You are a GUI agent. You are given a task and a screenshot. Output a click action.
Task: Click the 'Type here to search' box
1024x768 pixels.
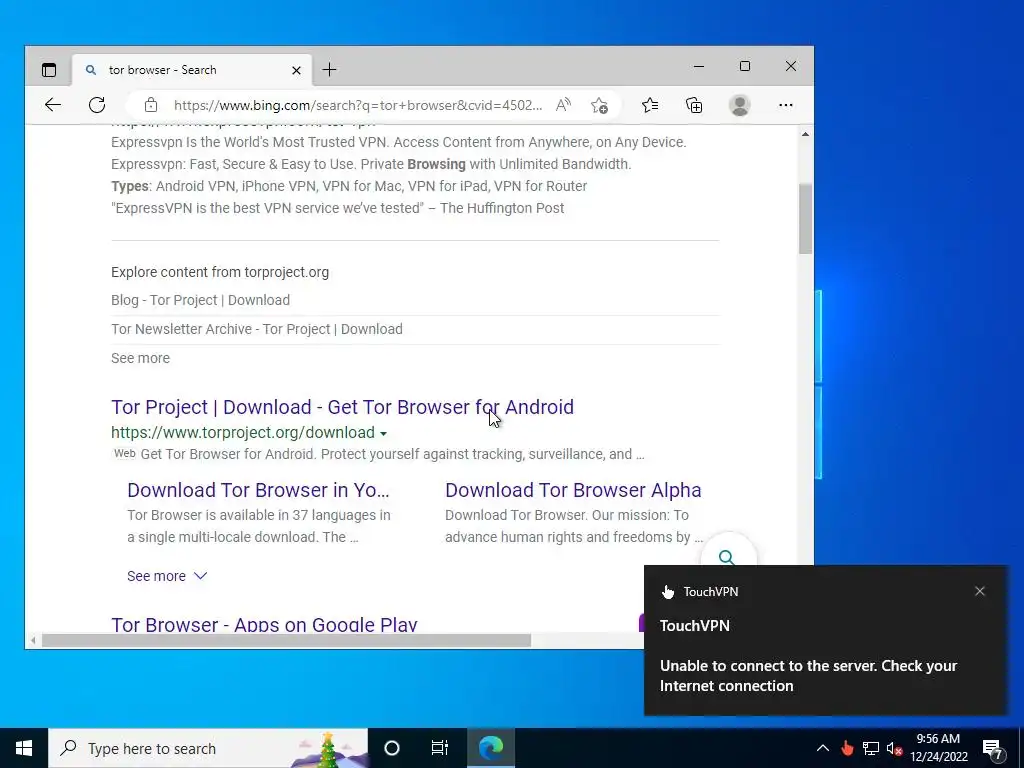tap(208, 748)
